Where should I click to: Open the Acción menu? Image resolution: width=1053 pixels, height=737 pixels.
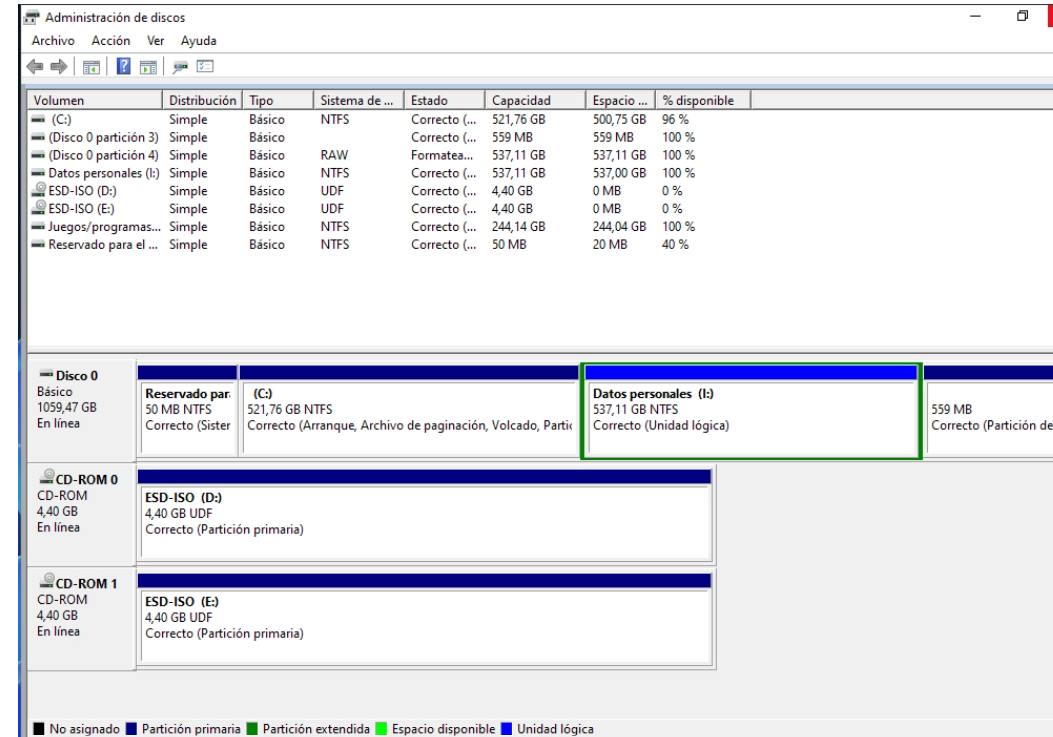110,40
